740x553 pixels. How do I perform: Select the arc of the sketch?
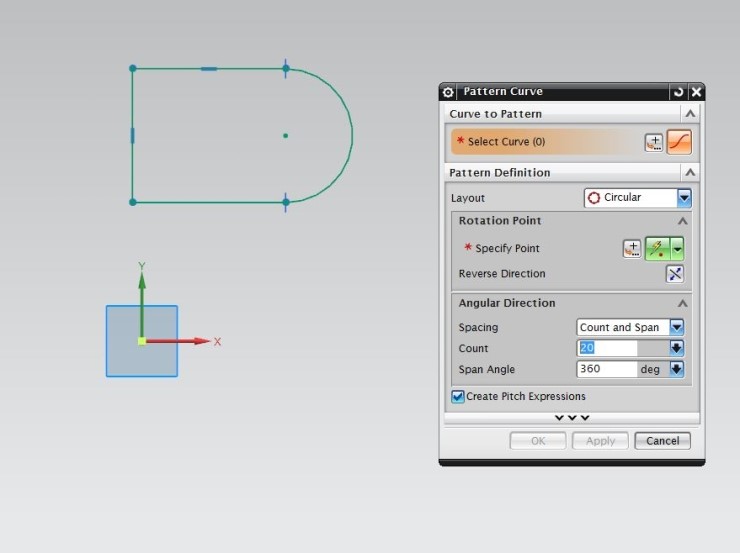(x=352, y=135)
